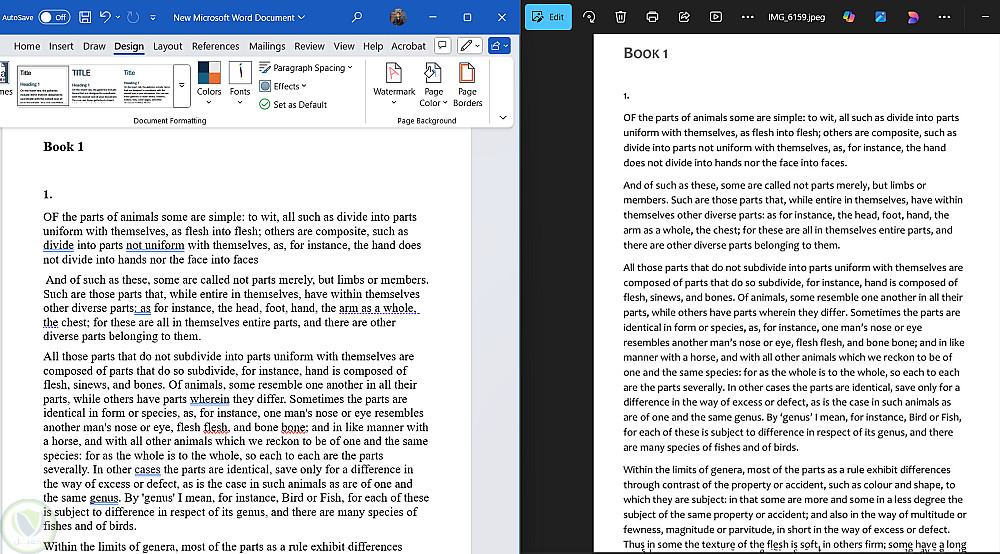
Task: Open the second three-dot menu near Designer
Action: click(945, 17)
